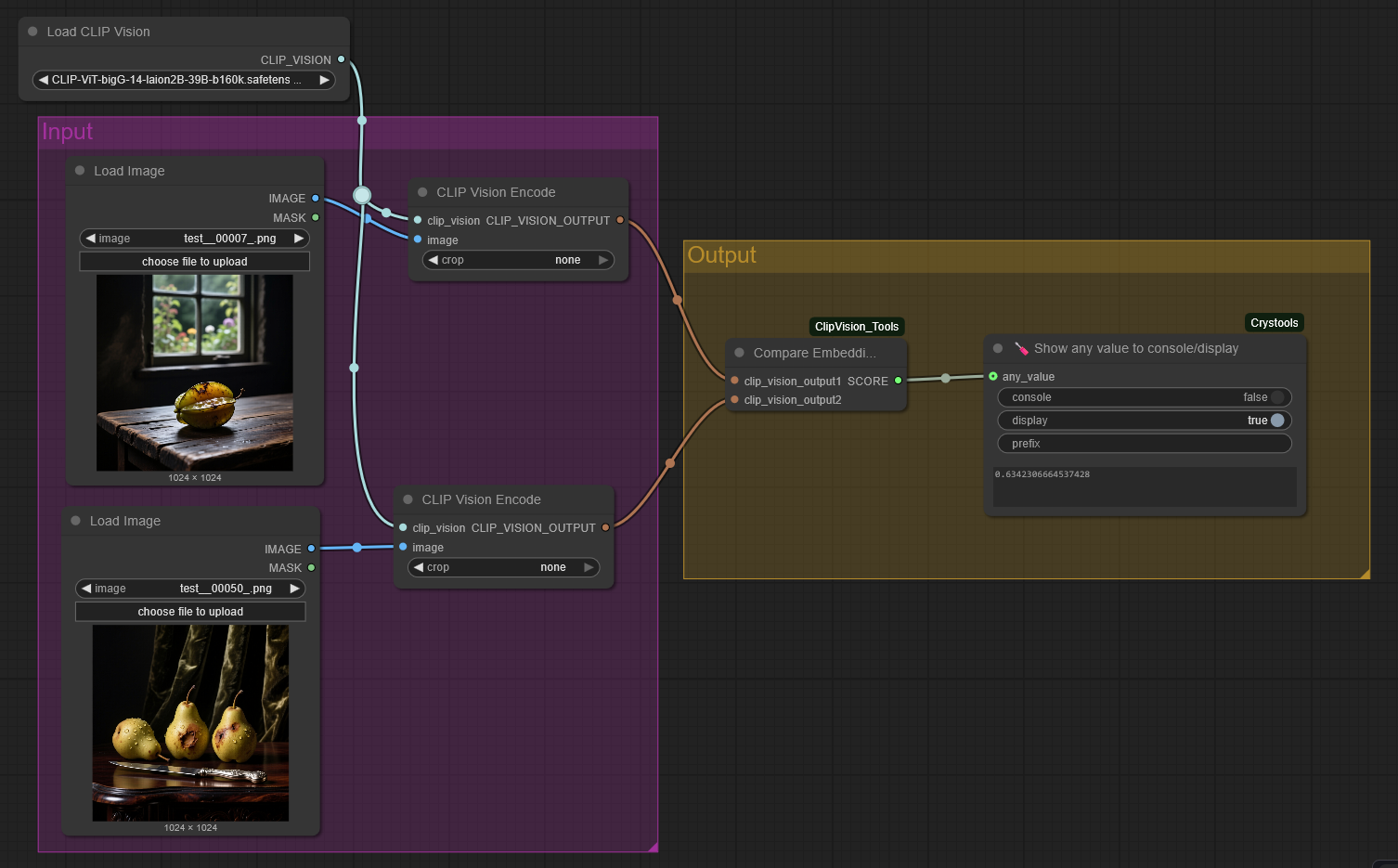Click CLIP_VISION_OUTPUT port on upper encode node
Viewport: 1398px width, 868px height.
tap(620, 220)
